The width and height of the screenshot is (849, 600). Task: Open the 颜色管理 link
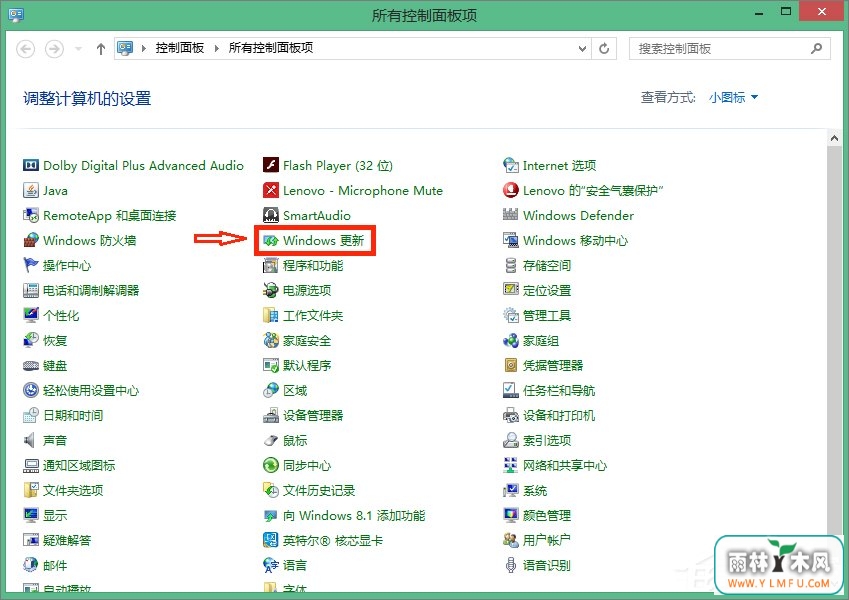pos(547,516)
